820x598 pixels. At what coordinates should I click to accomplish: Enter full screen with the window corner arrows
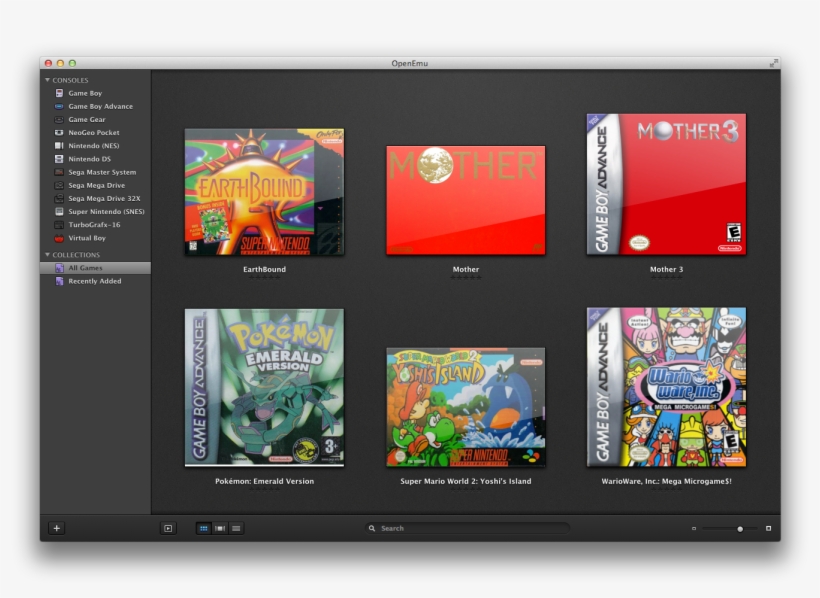[x=773, y=63]
